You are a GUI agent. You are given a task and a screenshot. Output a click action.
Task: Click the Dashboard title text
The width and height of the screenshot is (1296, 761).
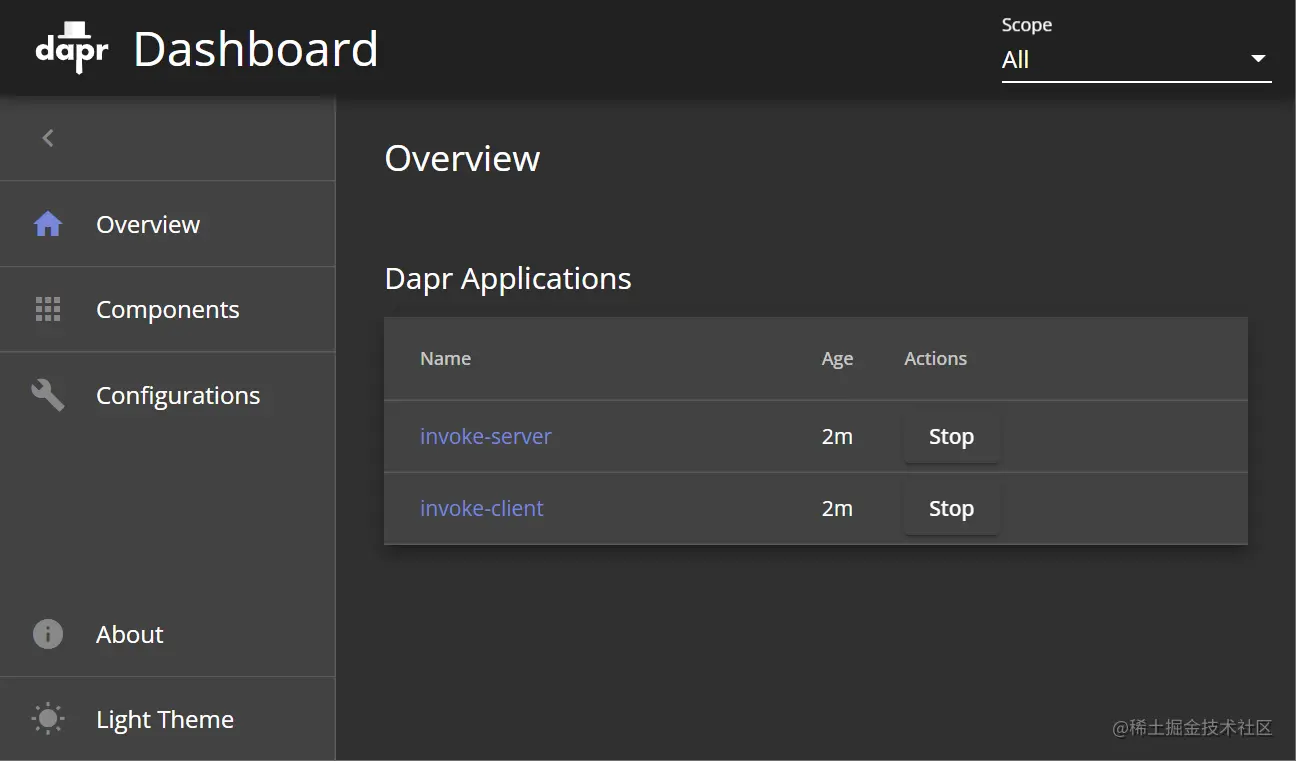pyautogui.click(x=256, y=49)
